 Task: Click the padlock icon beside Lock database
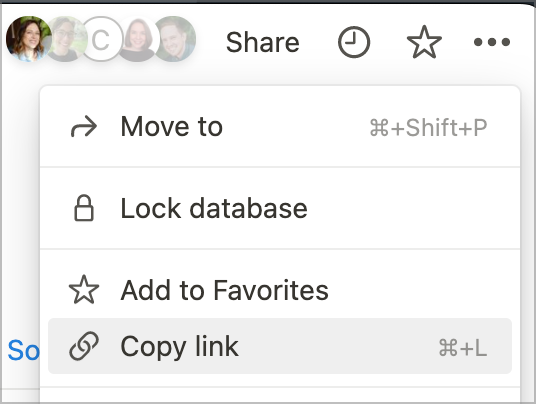(84, 208)
